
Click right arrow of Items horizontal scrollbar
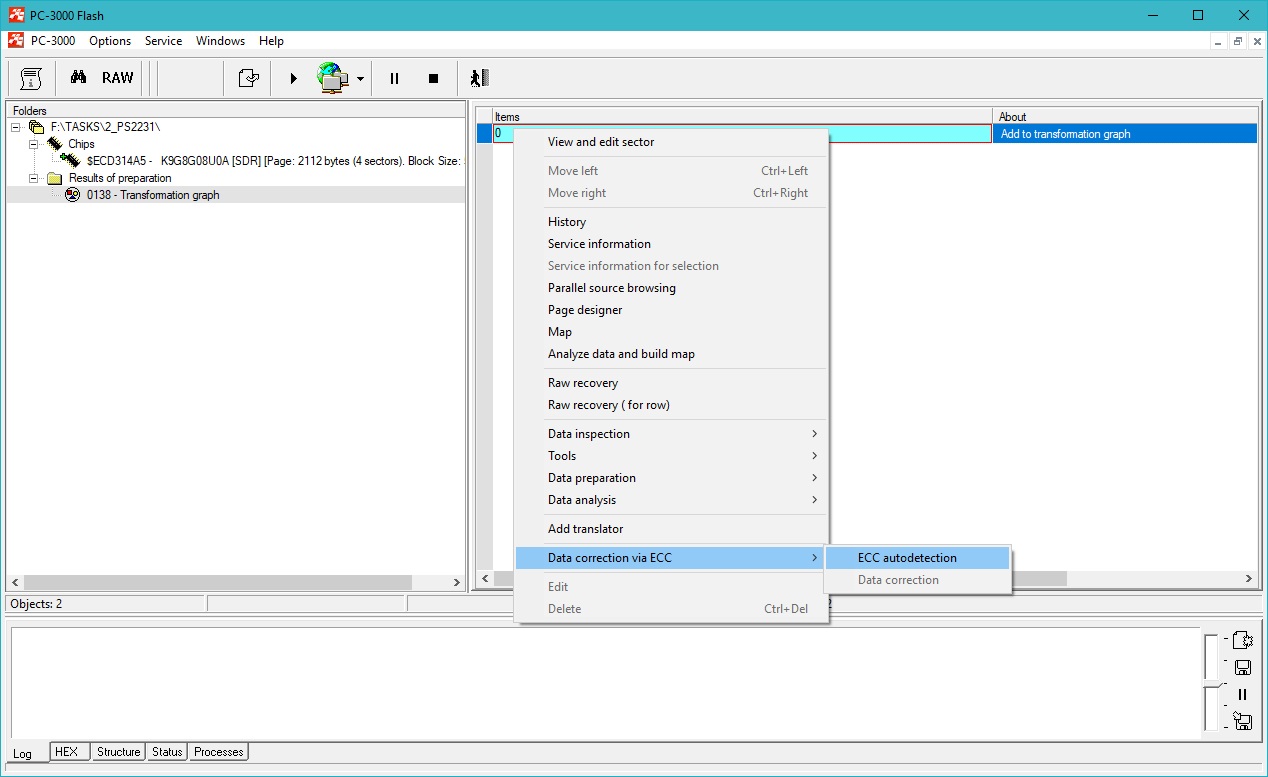pos(1249,578)
